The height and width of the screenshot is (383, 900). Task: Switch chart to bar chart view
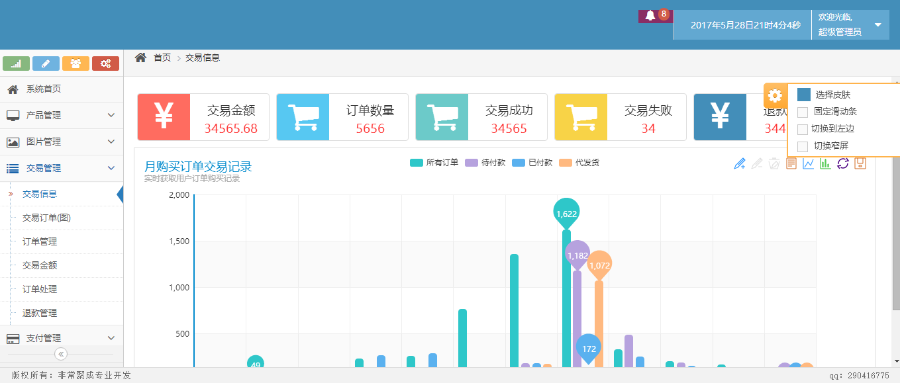[825, 164]
